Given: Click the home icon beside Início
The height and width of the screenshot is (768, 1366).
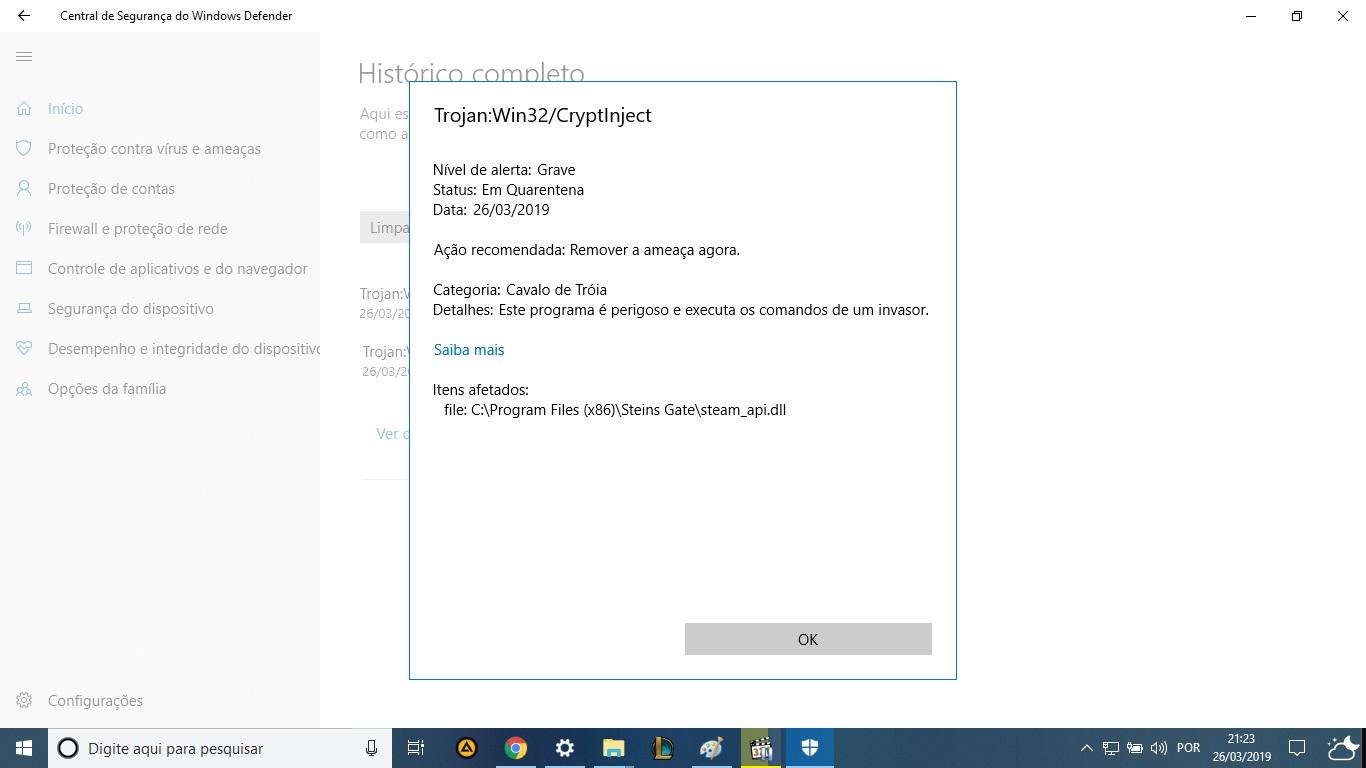Looking at the screenshot, I should click(24, 108).
